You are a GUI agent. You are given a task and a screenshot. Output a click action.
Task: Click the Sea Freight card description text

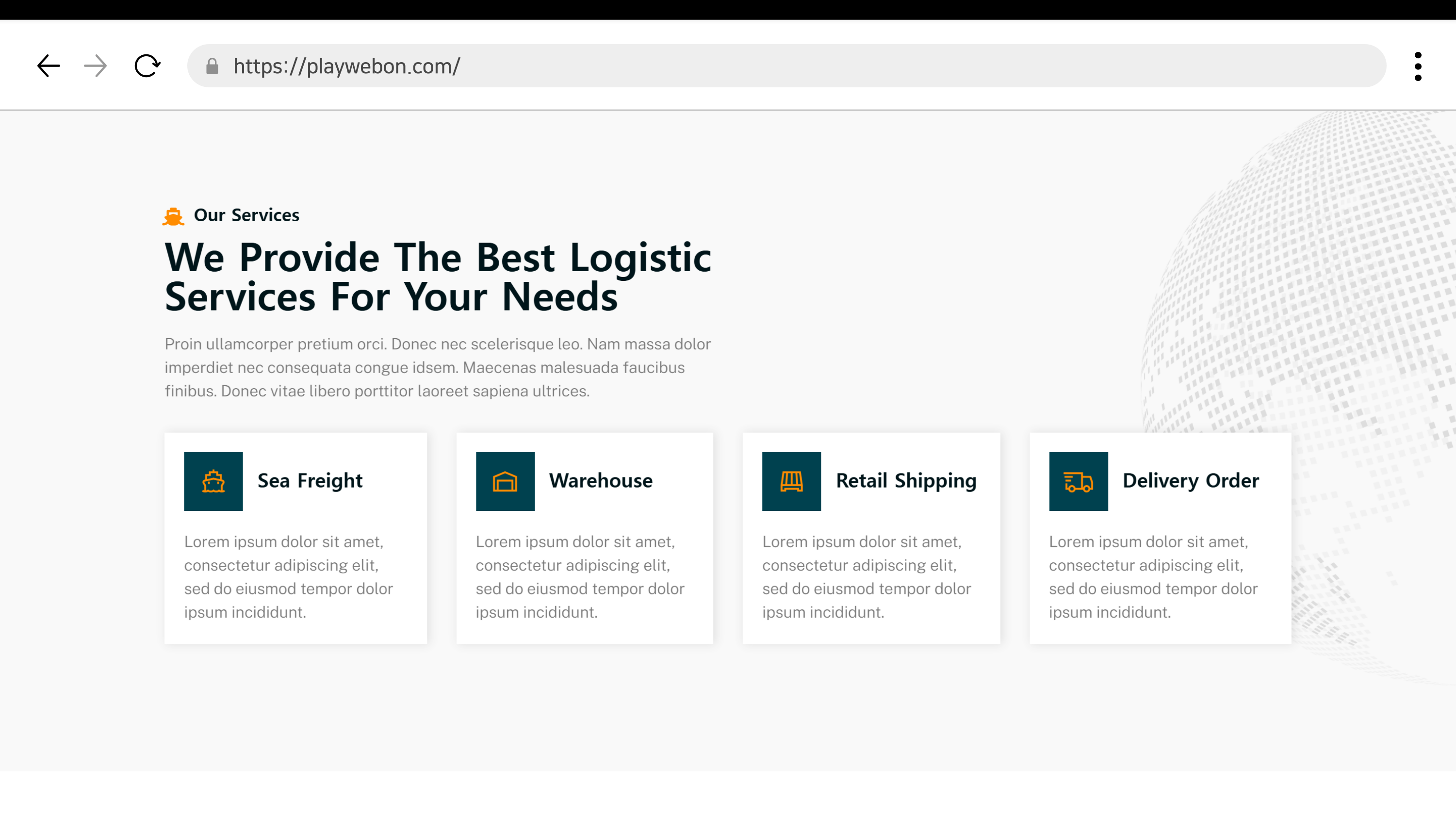[x=288, y=576]
